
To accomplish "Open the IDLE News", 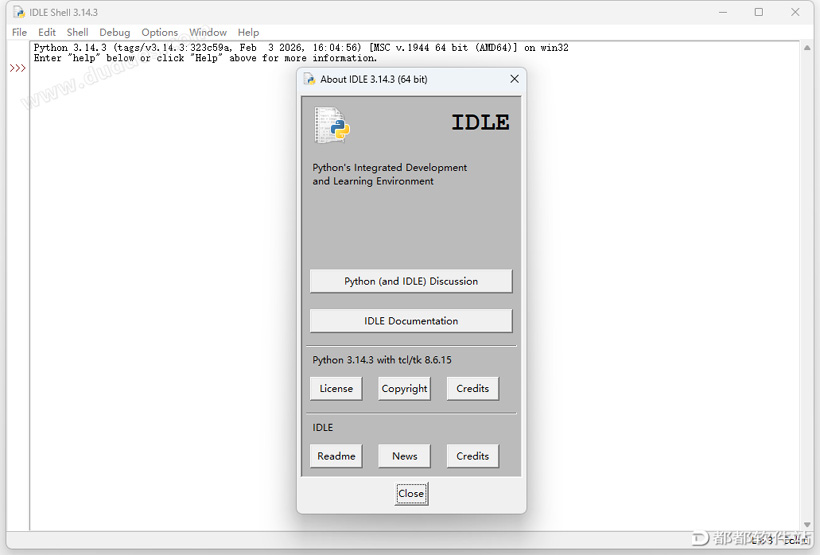I will pos(404,456).
